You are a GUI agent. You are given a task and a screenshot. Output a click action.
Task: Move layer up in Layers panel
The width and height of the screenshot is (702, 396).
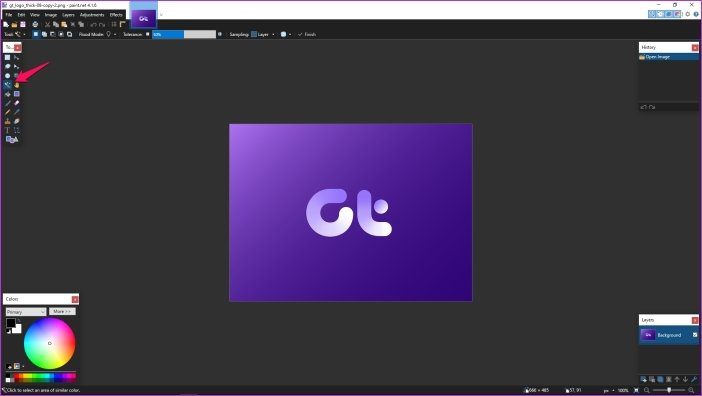click(x=677, y=379)
